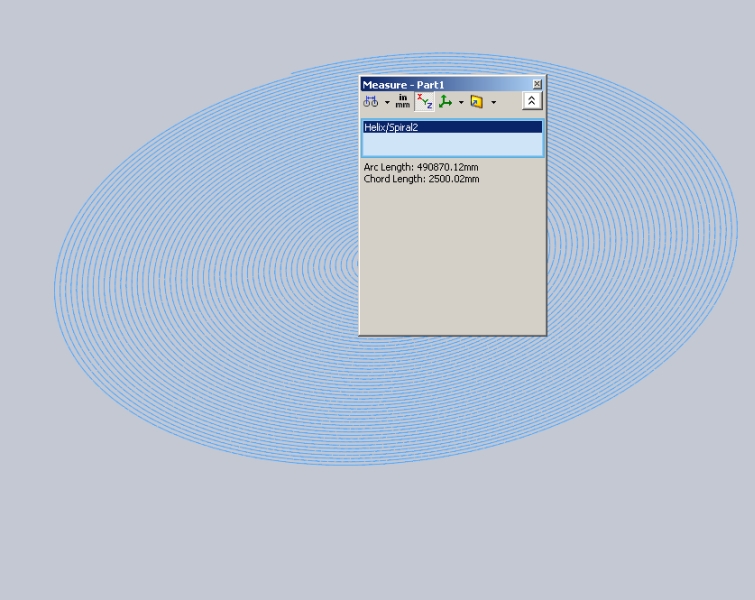Click empty space below Helix/Spiral2 in selection box
The height and width of the screenshot is (600, 755).
(x=452, y=145)
